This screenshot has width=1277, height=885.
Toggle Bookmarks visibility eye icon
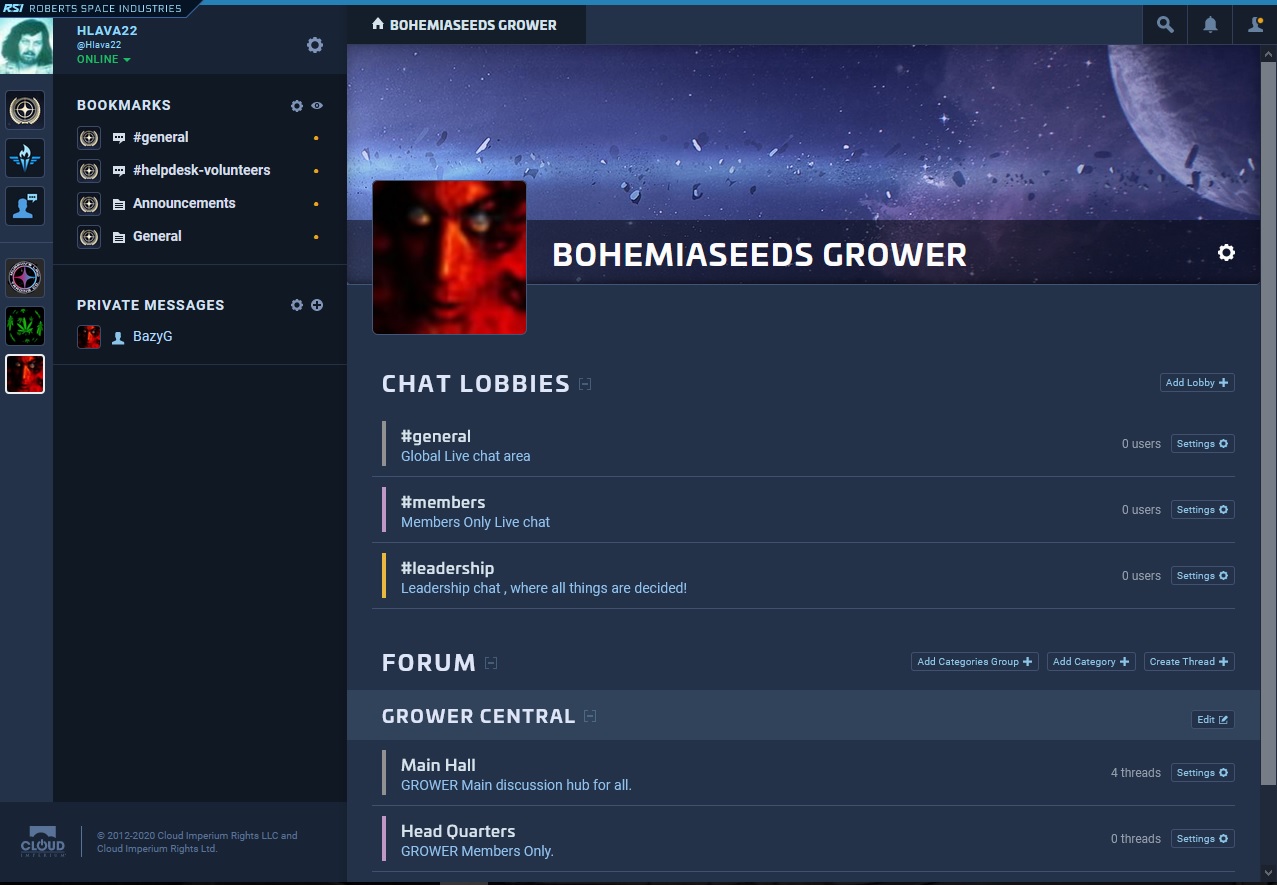tap(317, 105)
